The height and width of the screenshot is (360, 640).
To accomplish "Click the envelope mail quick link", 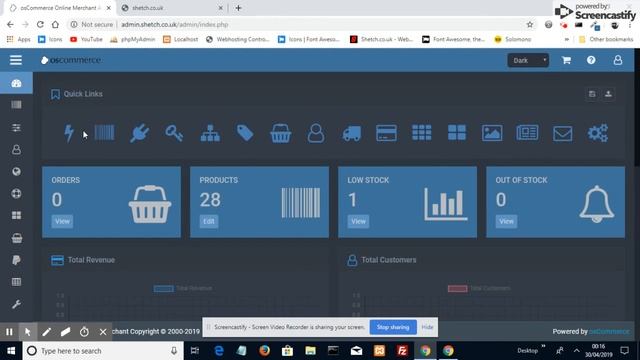I will [x=562, y=133].
